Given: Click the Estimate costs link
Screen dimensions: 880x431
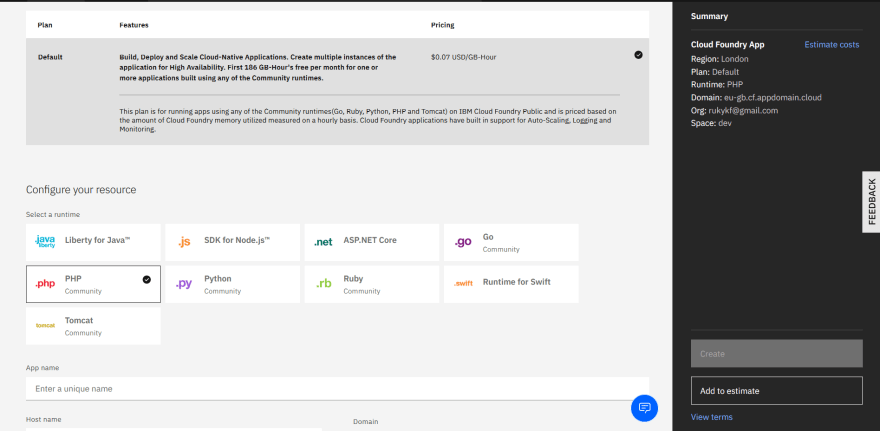Looking at the screenshot, I should point(832,45).
